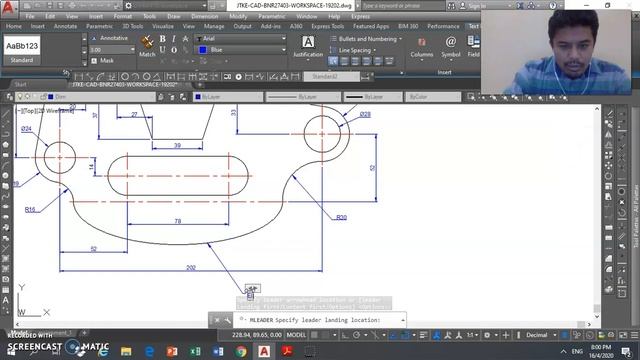Toggle Overline text formatting
The image size is (640, 360).
pyautogui.click(x=174, y=50)
